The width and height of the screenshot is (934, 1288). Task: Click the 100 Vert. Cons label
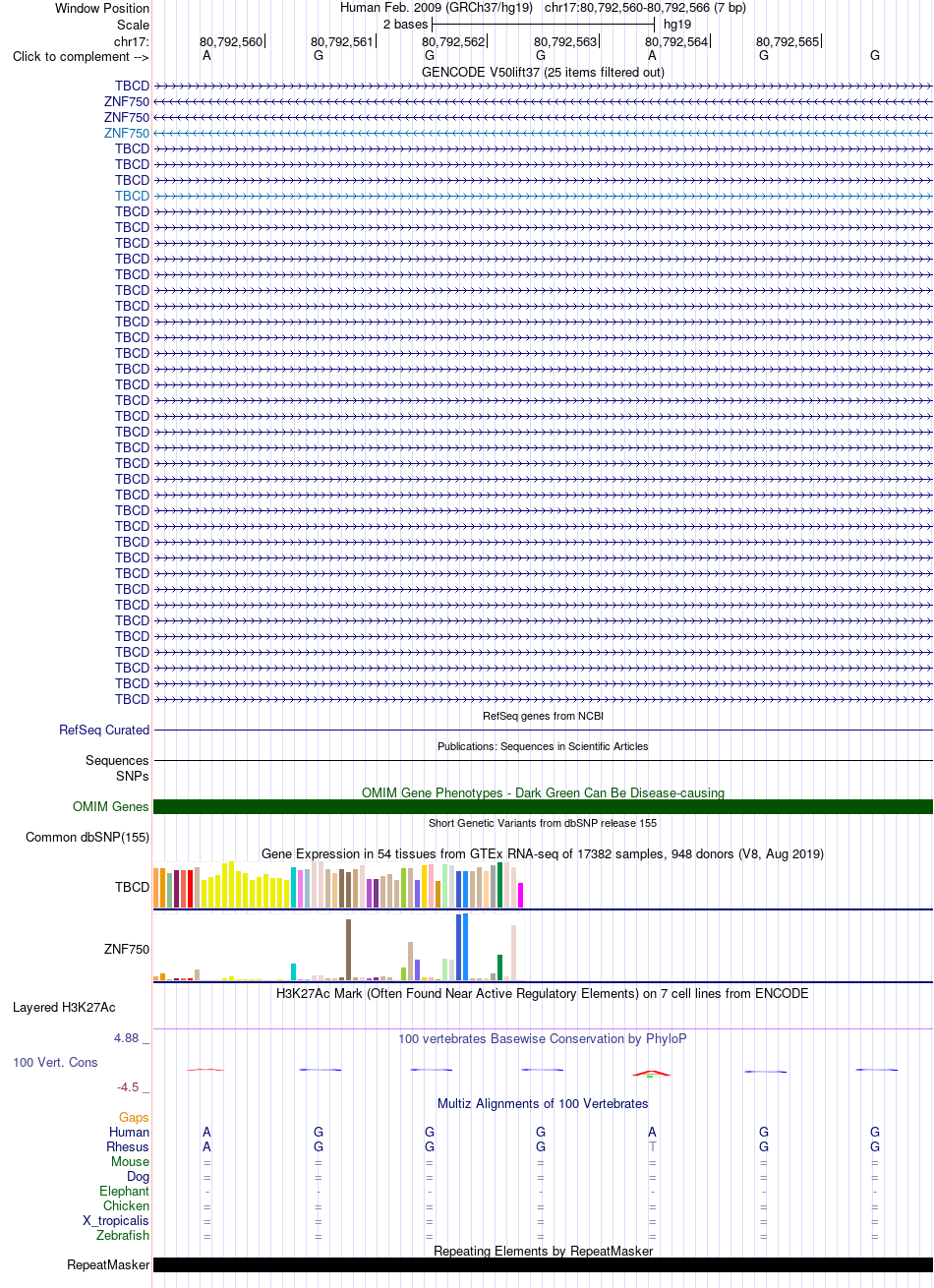55,1063
